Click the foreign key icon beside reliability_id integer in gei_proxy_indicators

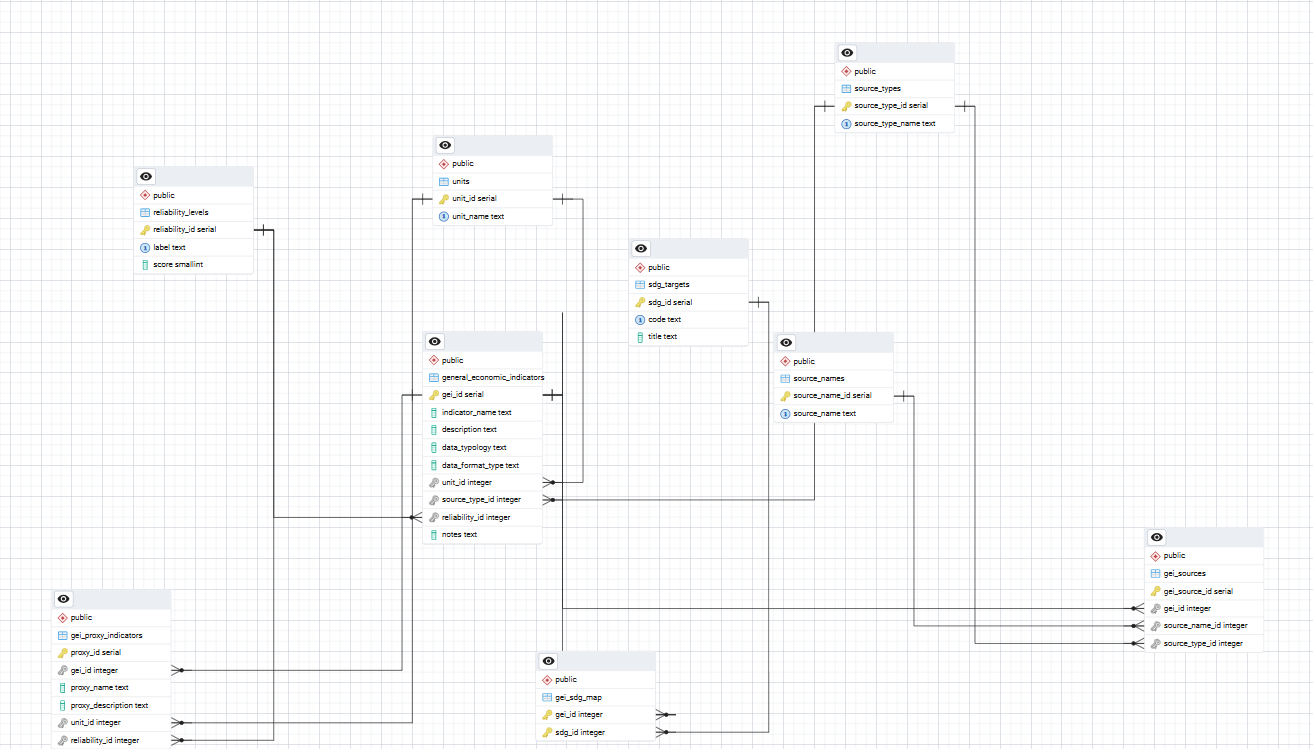coord(62,740)
